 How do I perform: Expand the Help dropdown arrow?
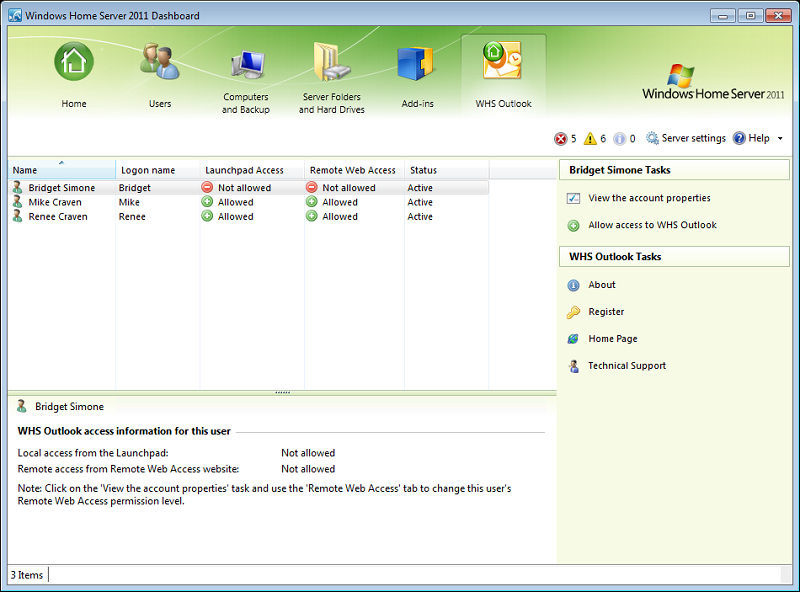pos(780,138)
